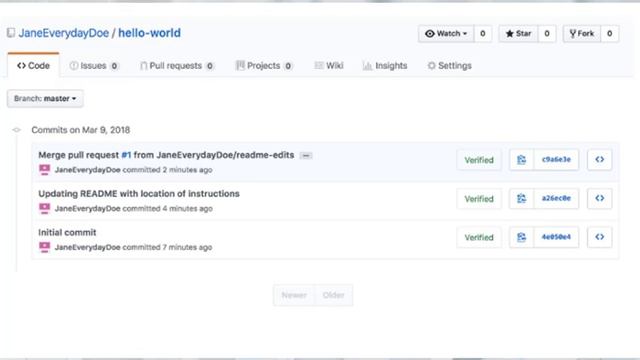Open the Branch: master dropdown
Screen dimensions: 640x360
(45, 99)
